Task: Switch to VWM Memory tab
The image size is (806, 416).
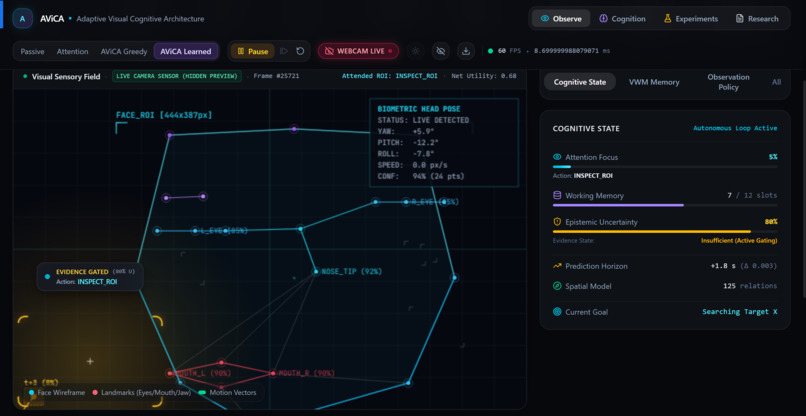Action: [x=654, y=82]
